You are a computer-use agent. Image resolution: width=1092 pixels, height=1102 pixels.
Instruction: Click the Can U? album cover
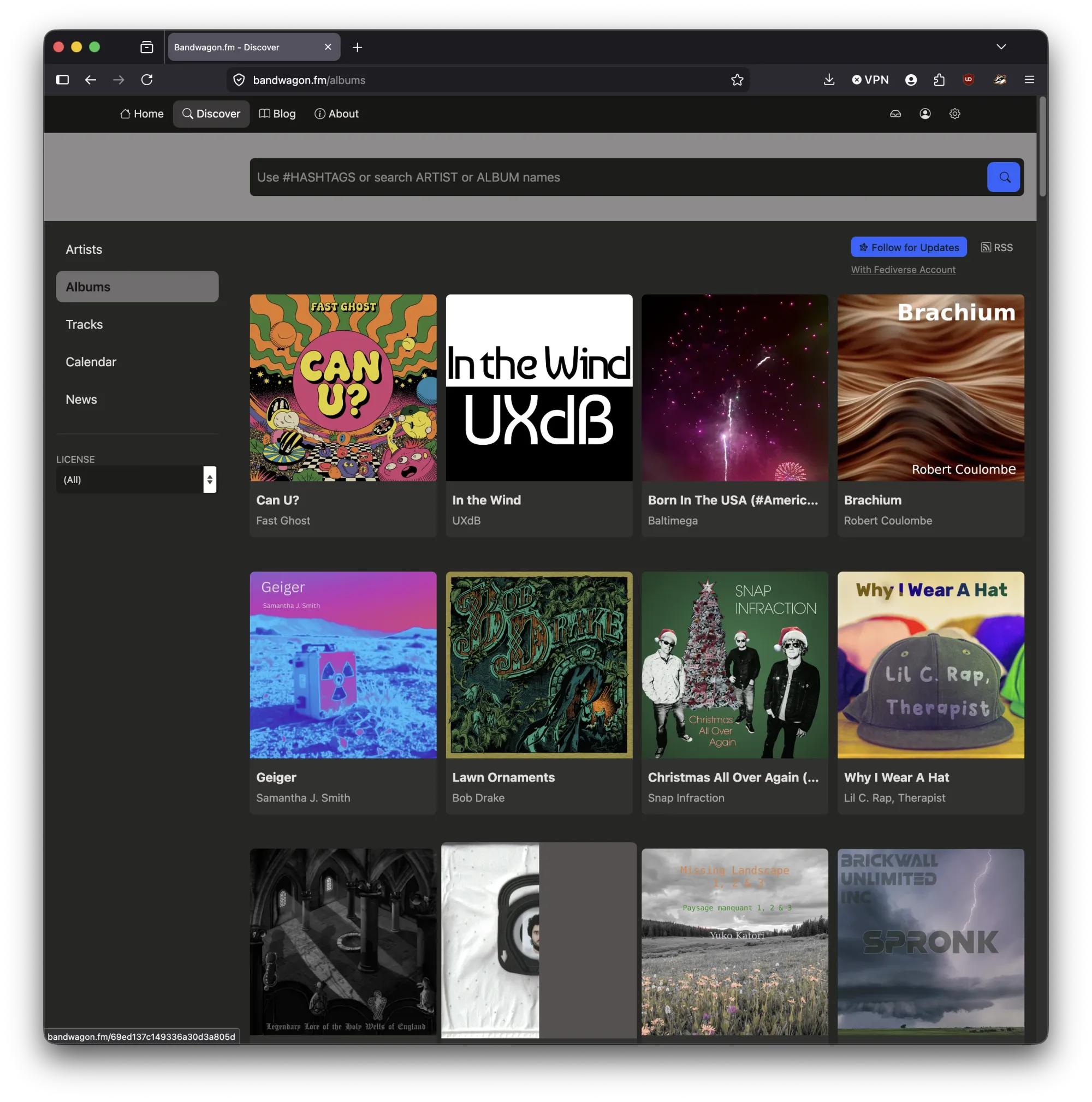(343, 388)
